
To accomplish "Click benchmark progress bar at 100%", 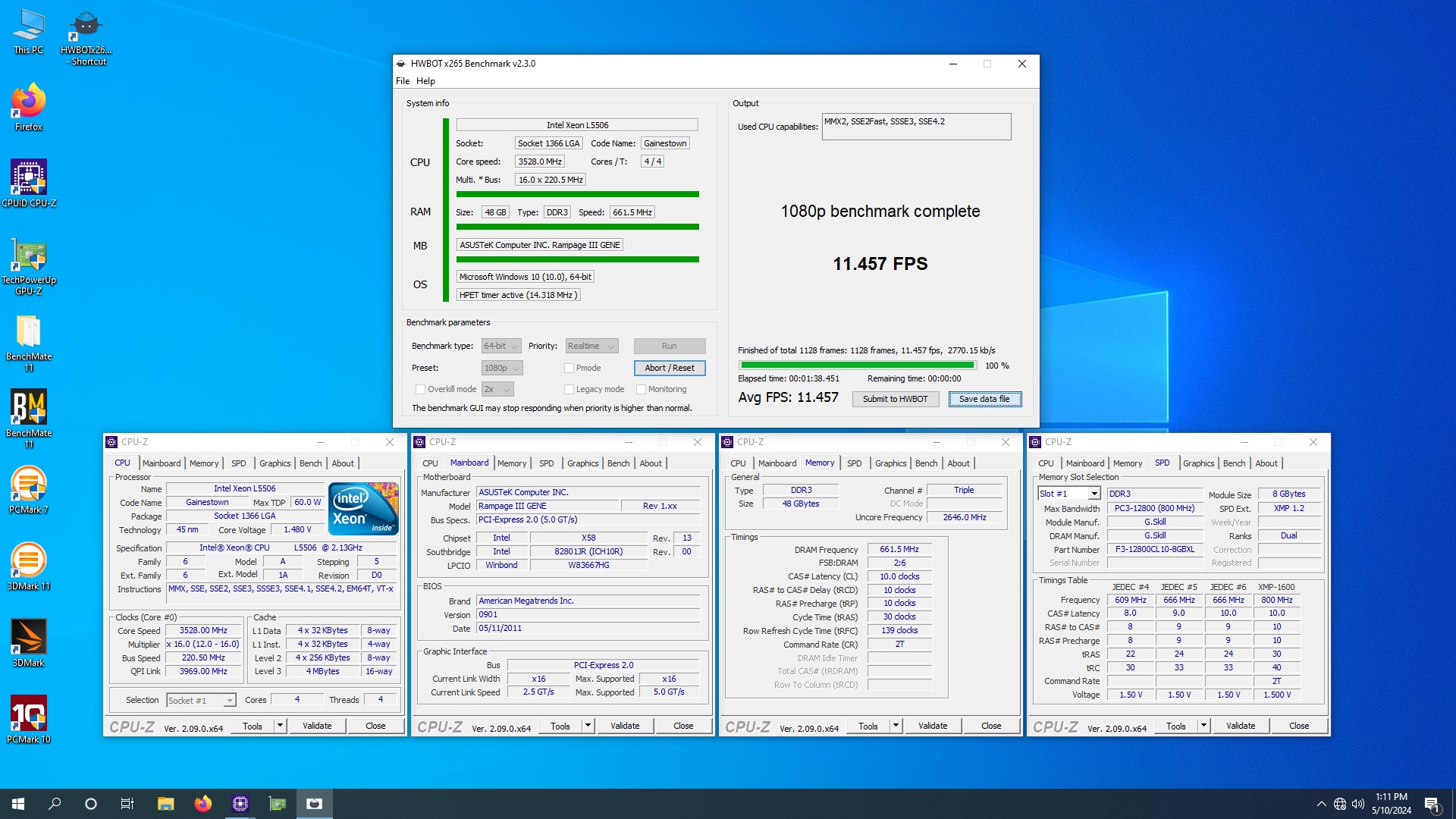I will click(857, 366).
